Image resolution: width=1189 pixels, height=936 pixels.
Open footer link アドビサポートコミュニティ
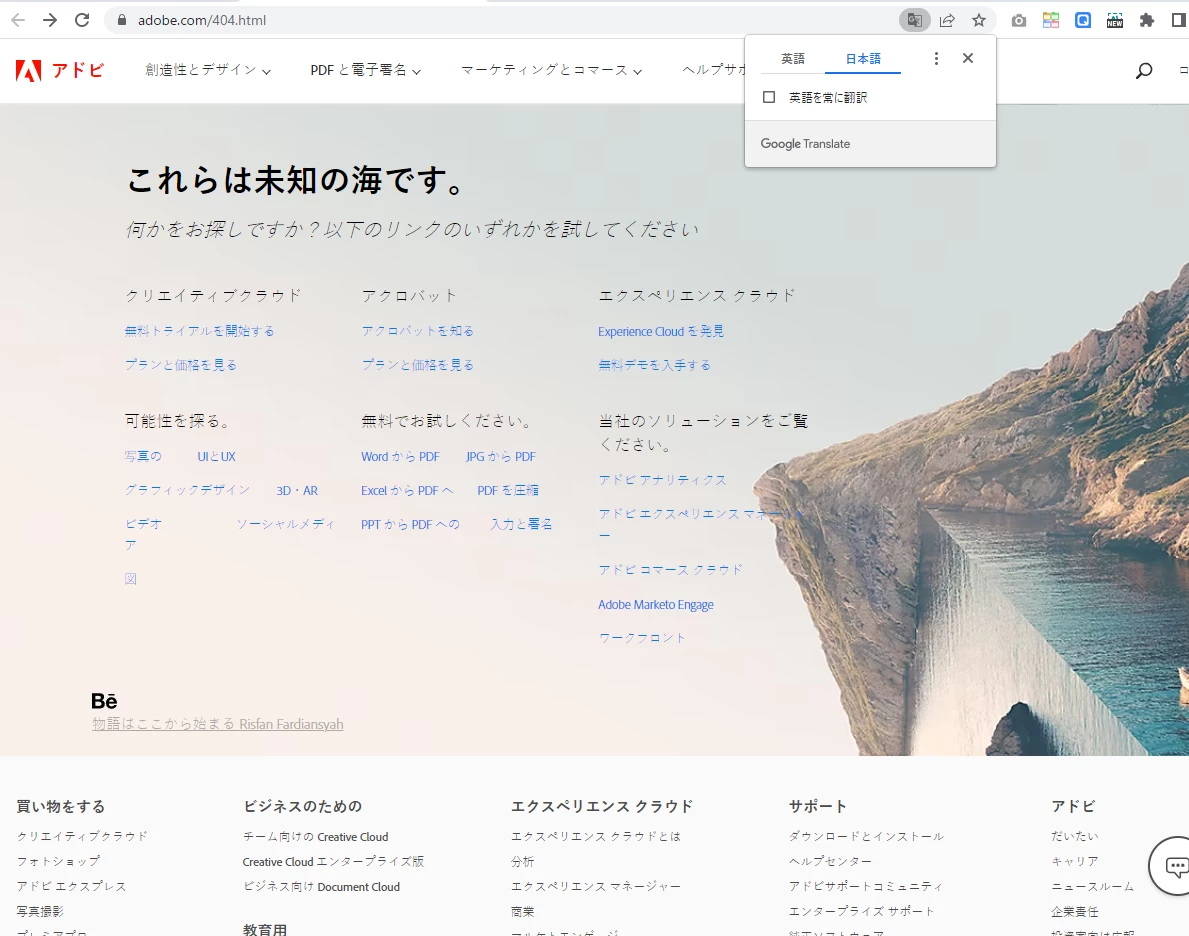(x=866, y=886)
